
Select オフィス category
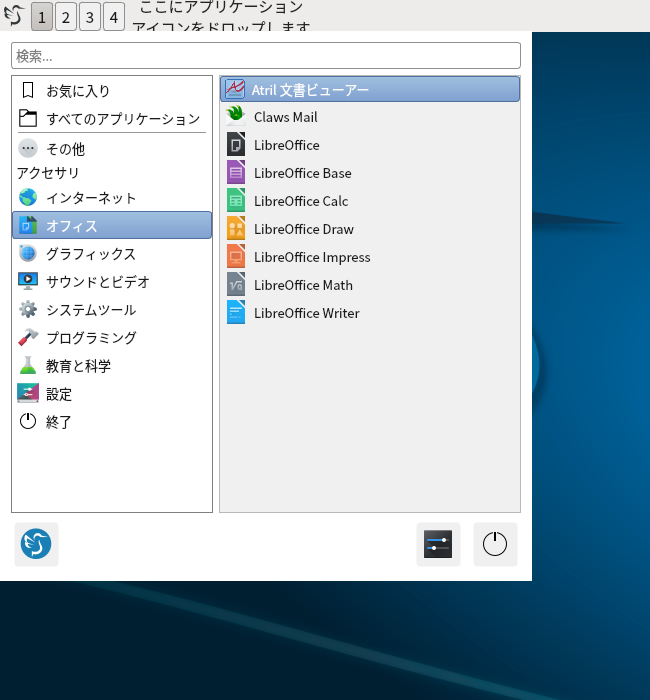click(112, 225)
